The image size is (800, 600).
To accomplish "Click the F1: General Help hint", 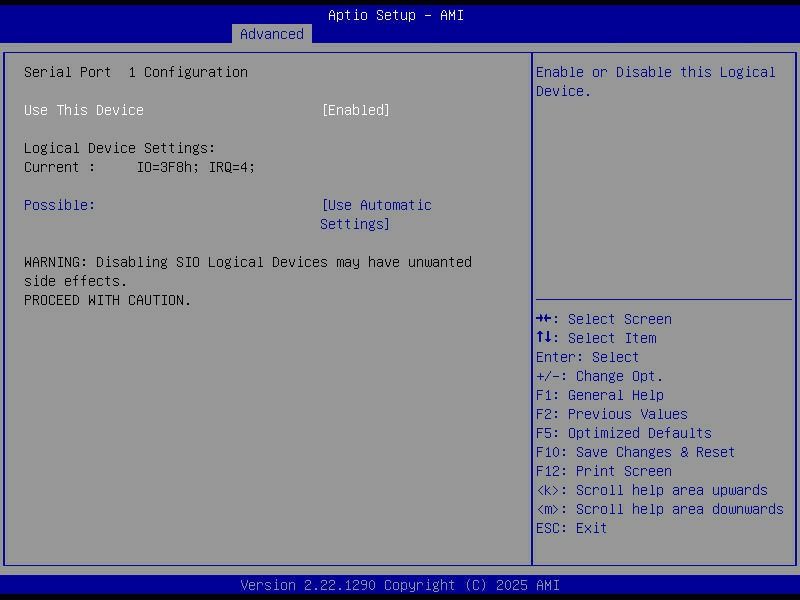I will point(599,395).
